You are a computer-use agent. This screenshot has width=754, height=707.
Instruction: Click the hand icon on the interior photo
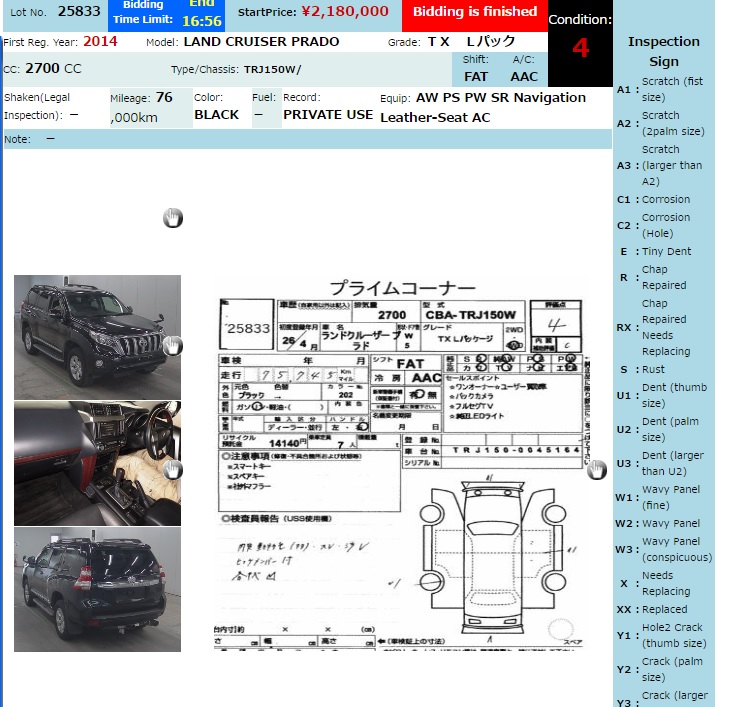click(173, 469)
